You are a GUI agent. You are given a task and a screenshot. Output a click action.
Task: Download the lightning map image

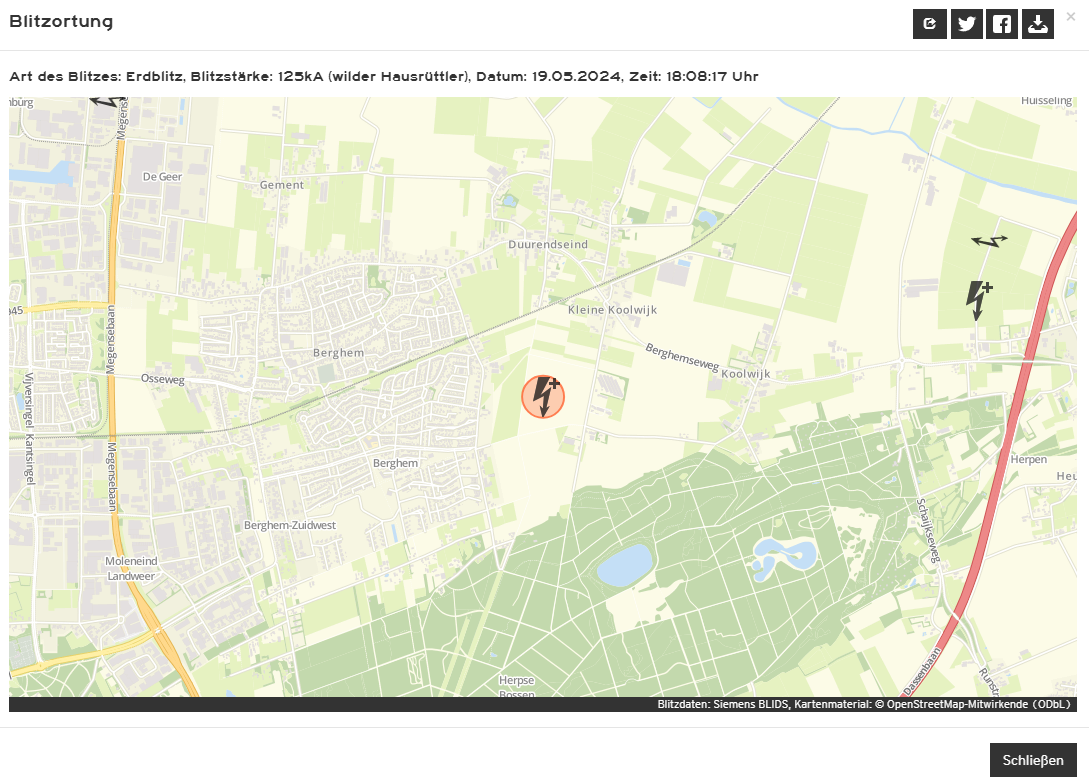click(1038, 24)
